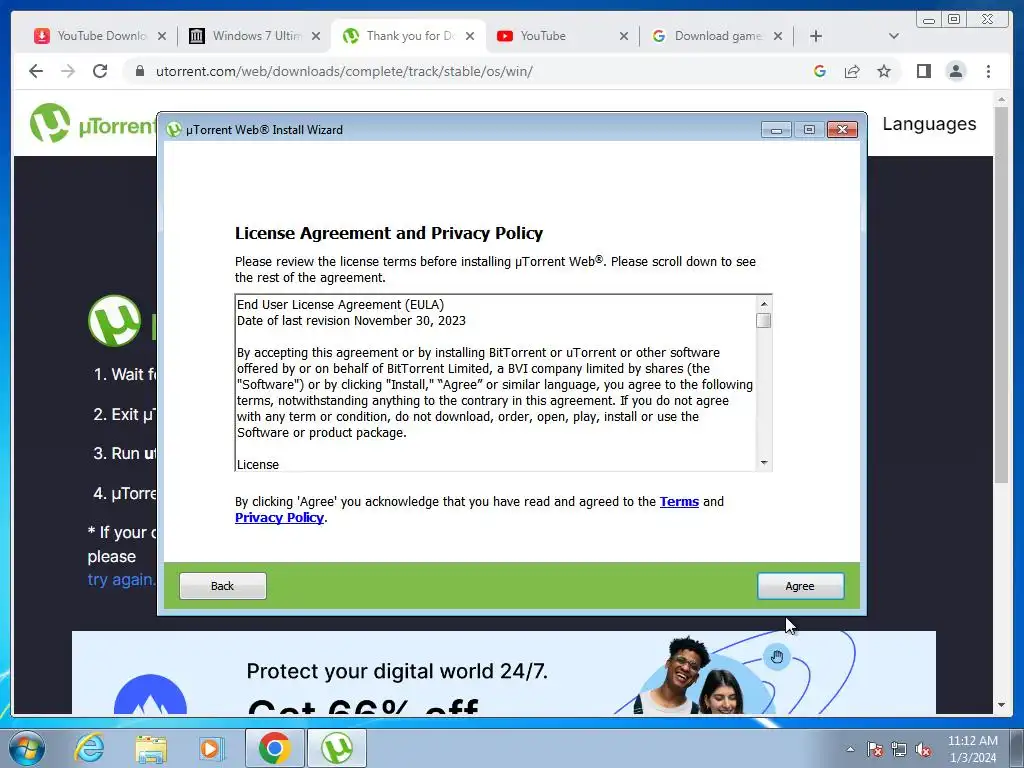Click the Action Center flag icon
The image size is (1024, 768).
point(875,749)
